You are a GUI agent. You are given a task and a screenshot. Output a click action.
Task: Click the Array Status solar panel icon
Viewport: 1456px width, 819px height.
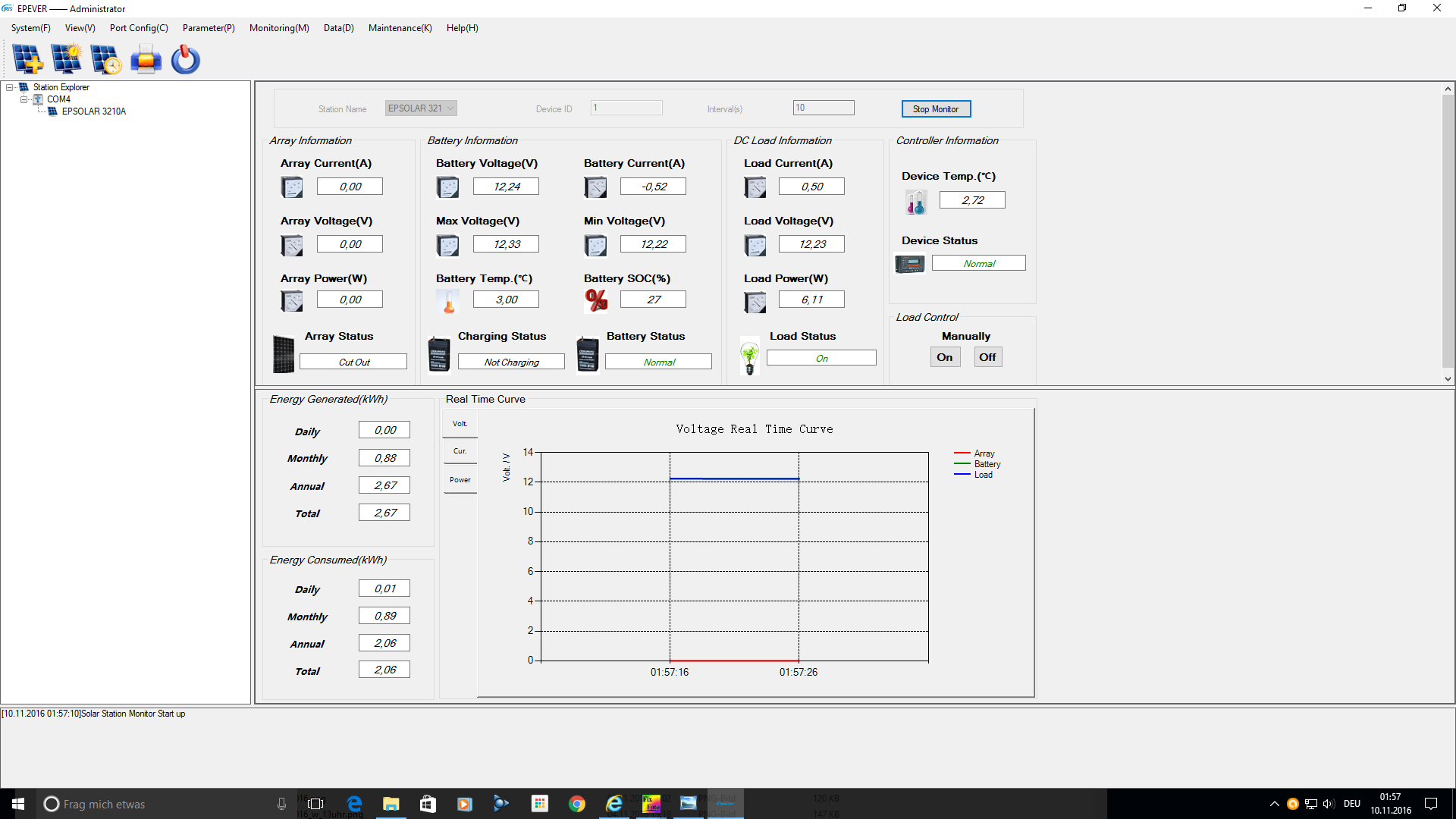click(284, 354)
